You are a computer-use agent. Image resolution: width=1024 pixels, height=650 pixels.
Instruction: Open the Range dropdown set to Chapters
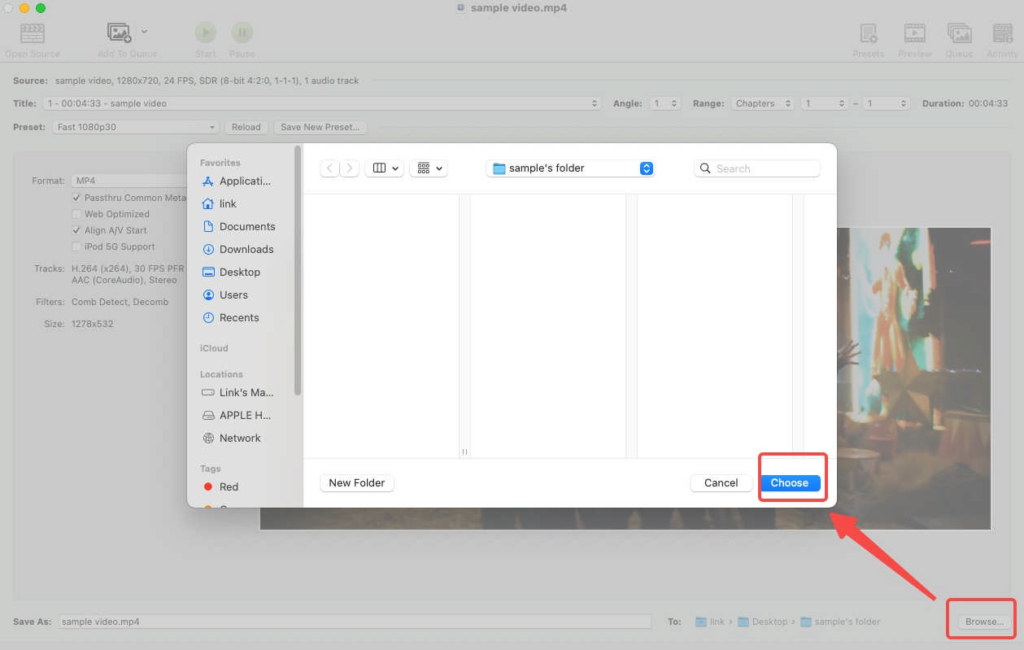point(764,102)
